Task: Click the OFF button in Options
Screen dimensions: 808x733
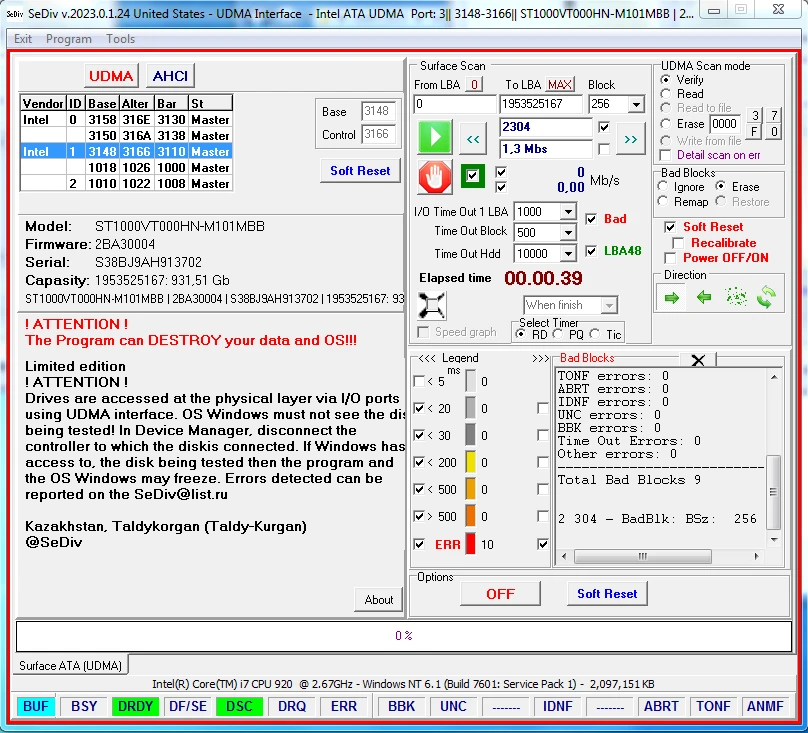Action: coord(500,594)
